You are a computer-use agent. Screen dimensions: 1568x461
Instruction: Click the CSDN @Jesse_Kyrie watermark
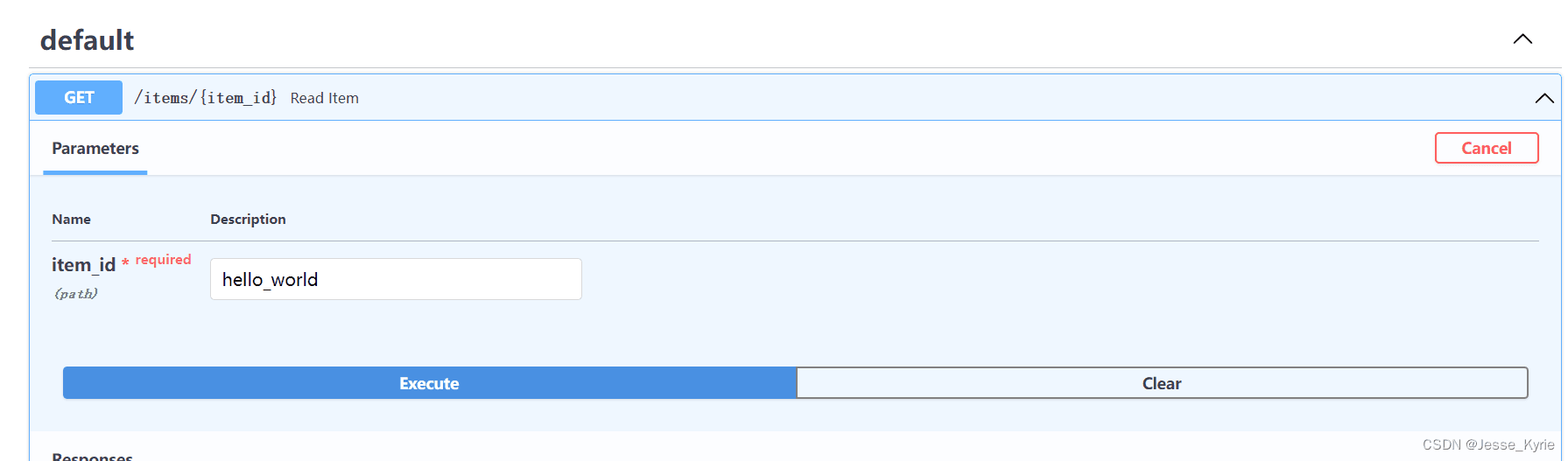pos(1488,444)
